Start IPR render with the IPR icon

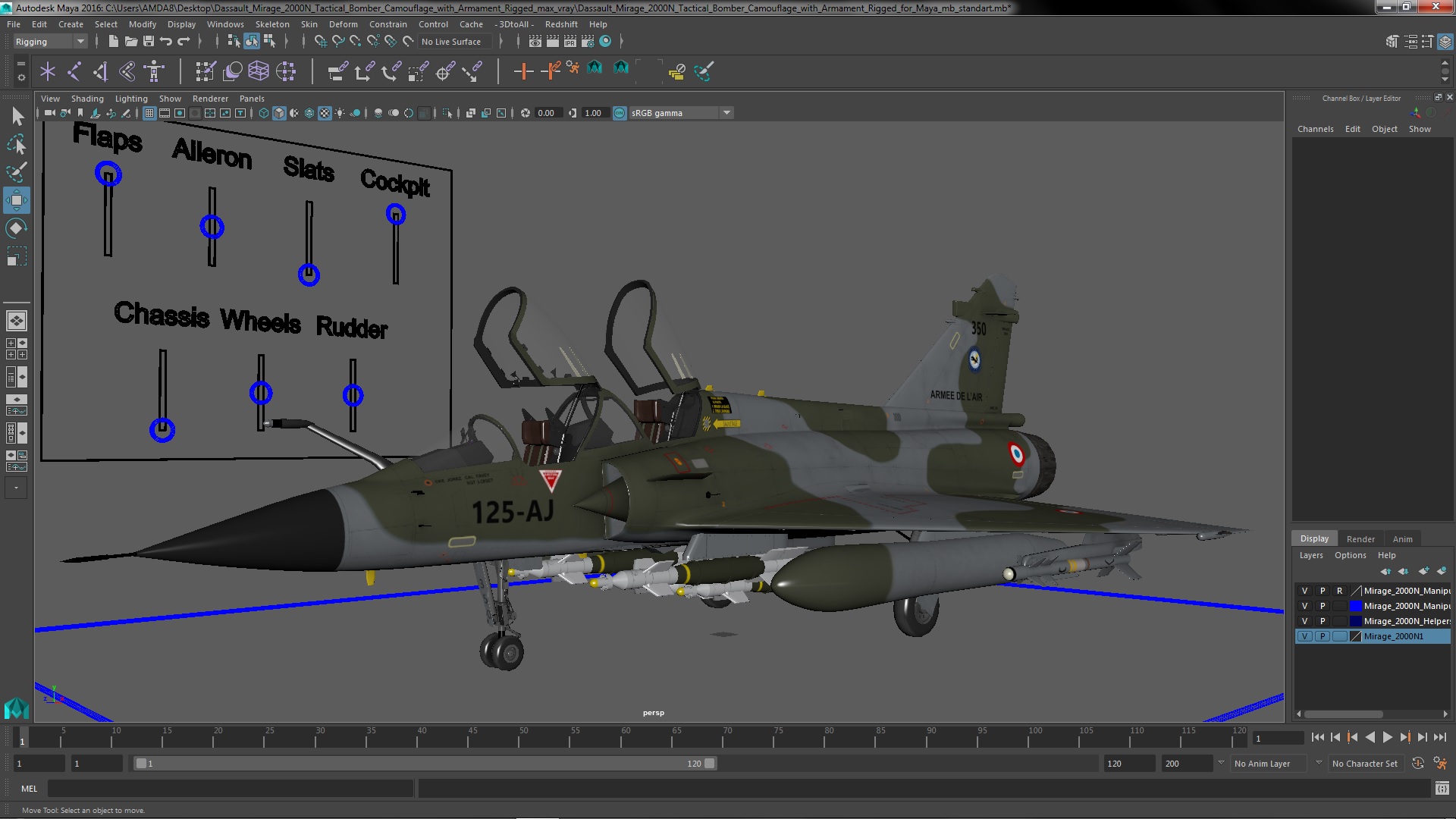pyautogui.click(x=570, y=41)
